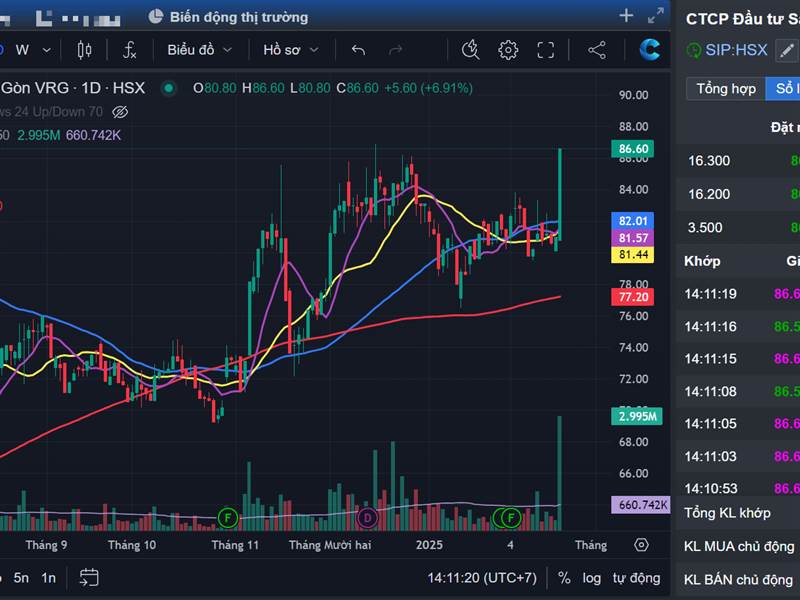800x600 pixels.
Task: Open the candlestick chart type selector
Action: (84, 50)
